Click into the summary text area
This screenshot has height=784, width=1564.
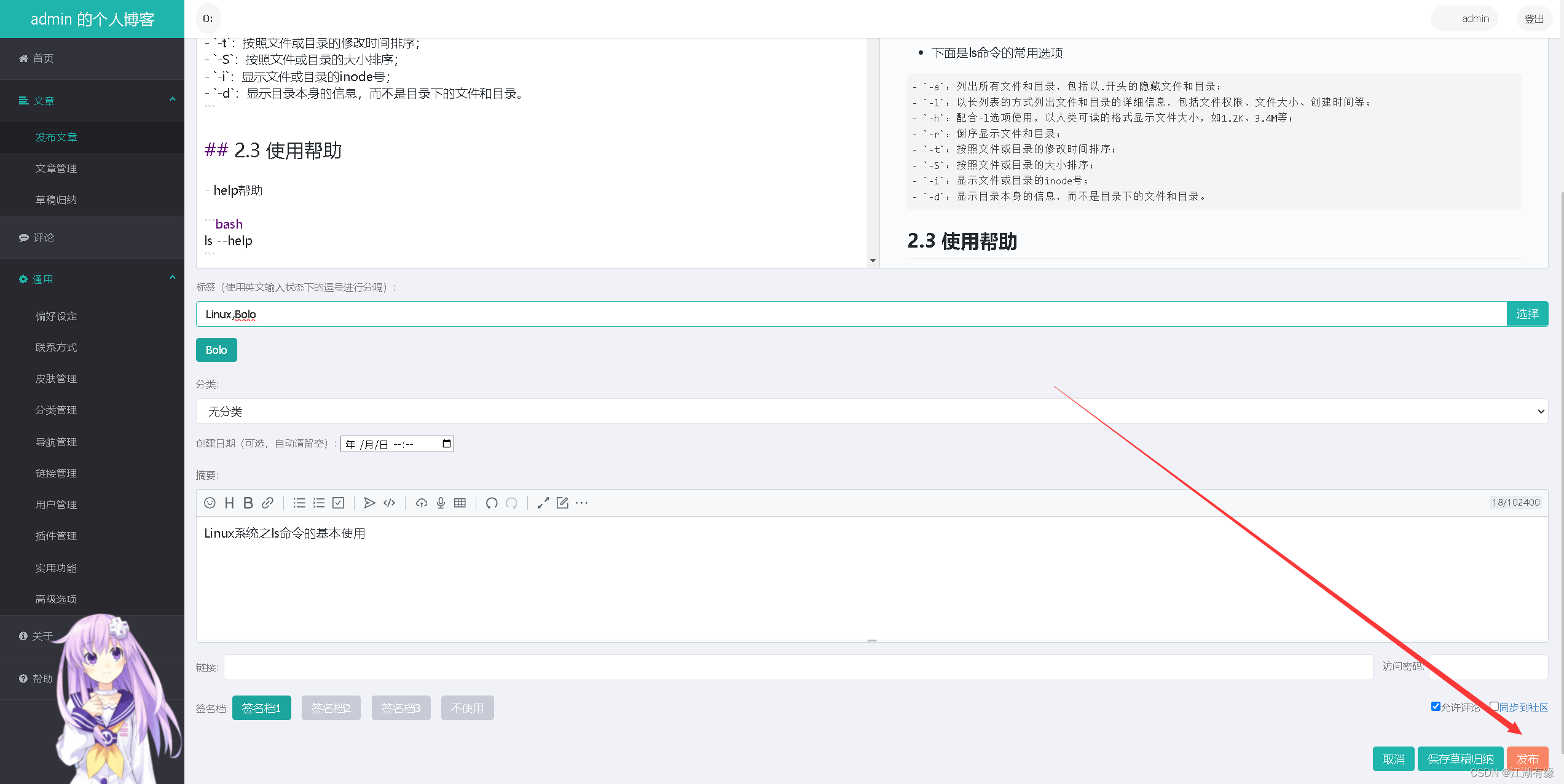coord(871,578)
